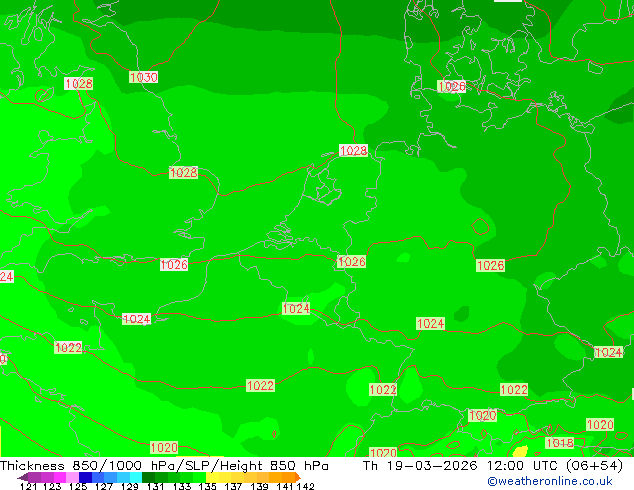The image size is (634, 490).
Task: Click the purple arrow tip starting the legend
Action: [23, 477]
